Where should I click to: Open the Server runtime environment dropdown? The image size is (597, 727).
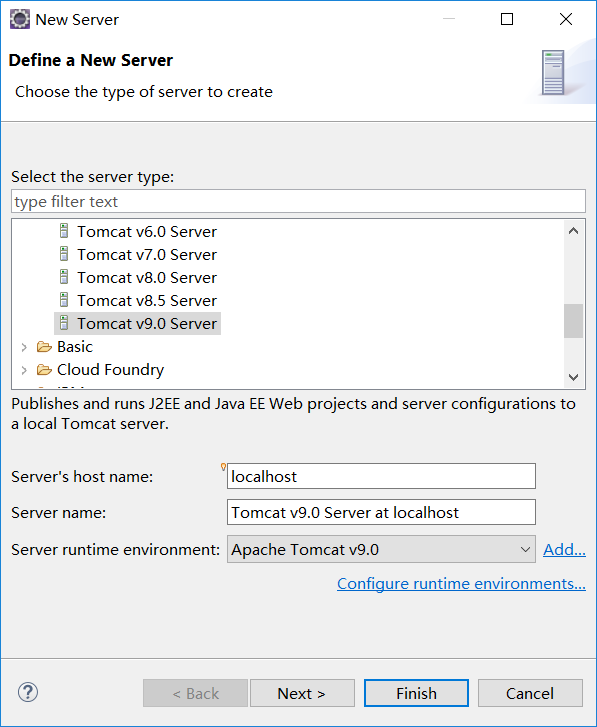click(x=381, y=549)
